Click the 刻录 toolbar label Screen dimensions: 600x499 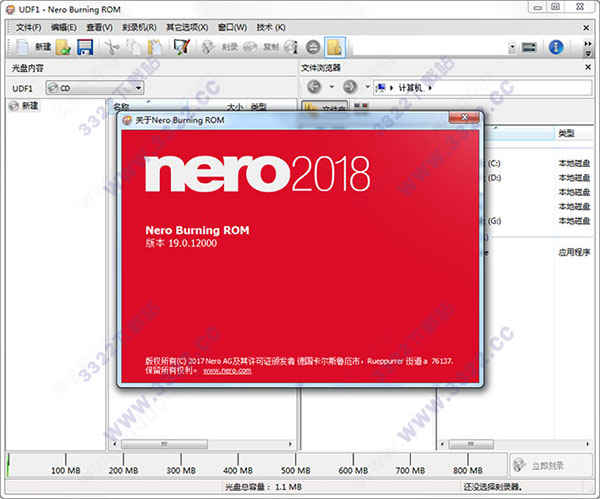230,47
